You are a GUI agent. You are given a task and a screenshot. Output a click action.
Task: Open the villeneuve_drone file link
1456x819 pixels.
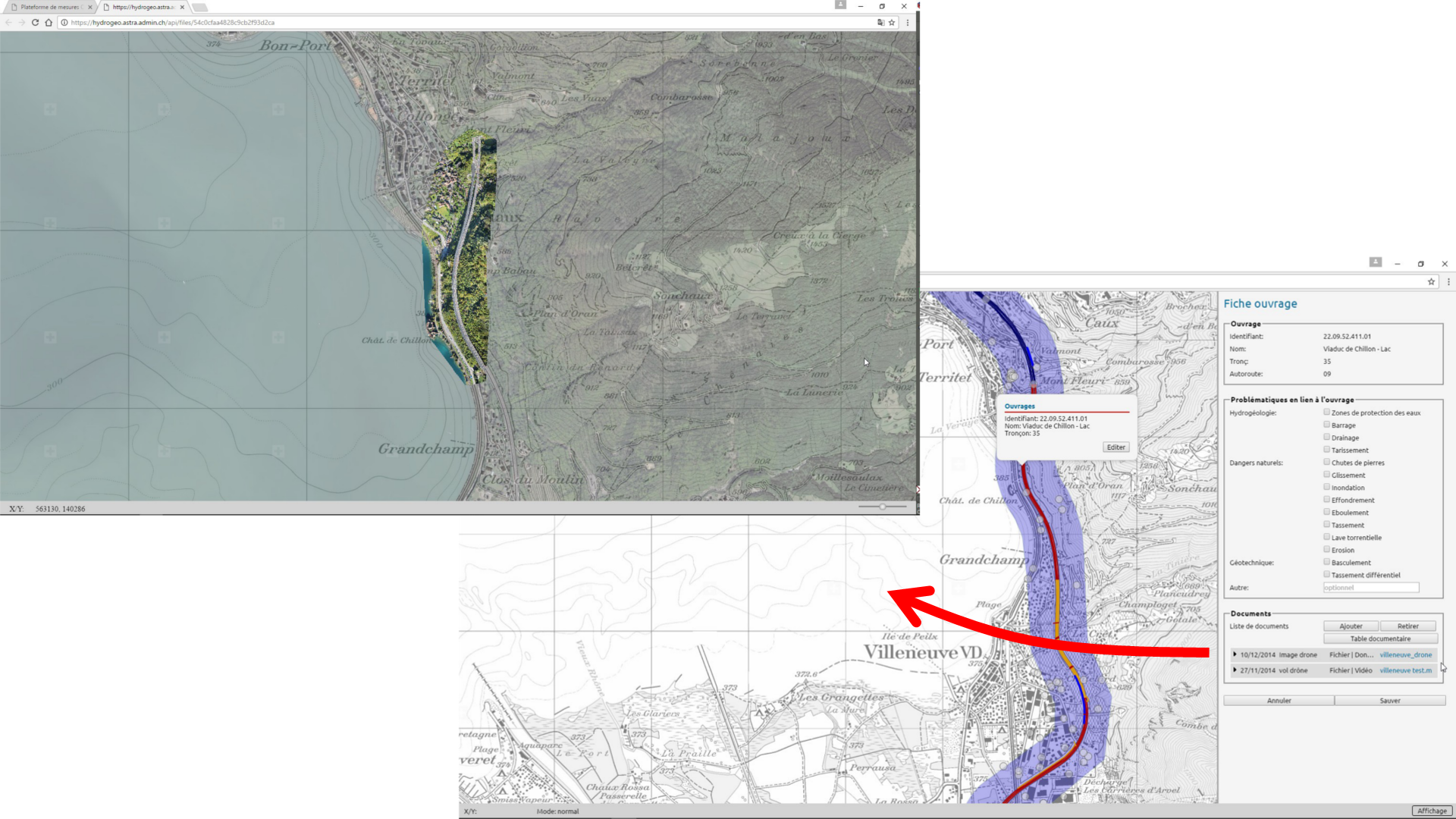click(1406, 655)
